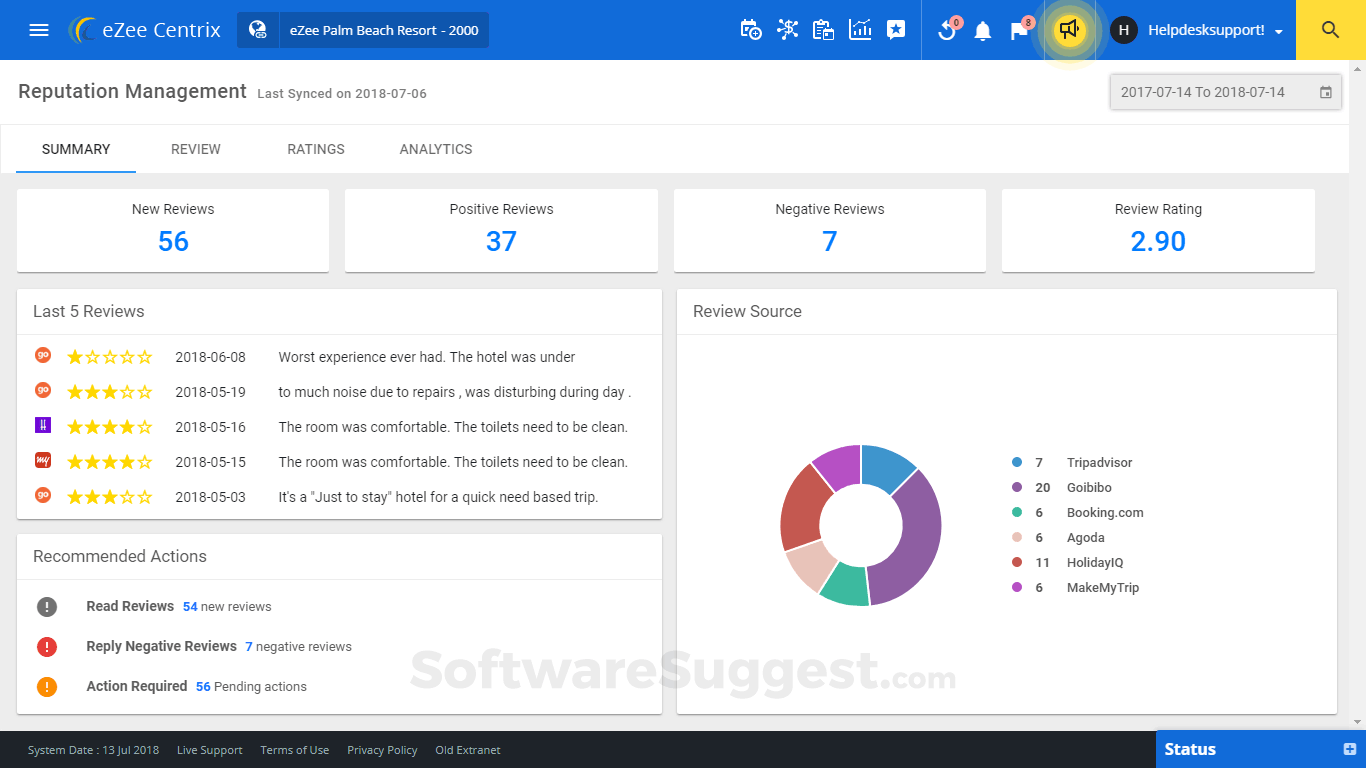Open the eZee Palm Beach Resort property selector

363,30
